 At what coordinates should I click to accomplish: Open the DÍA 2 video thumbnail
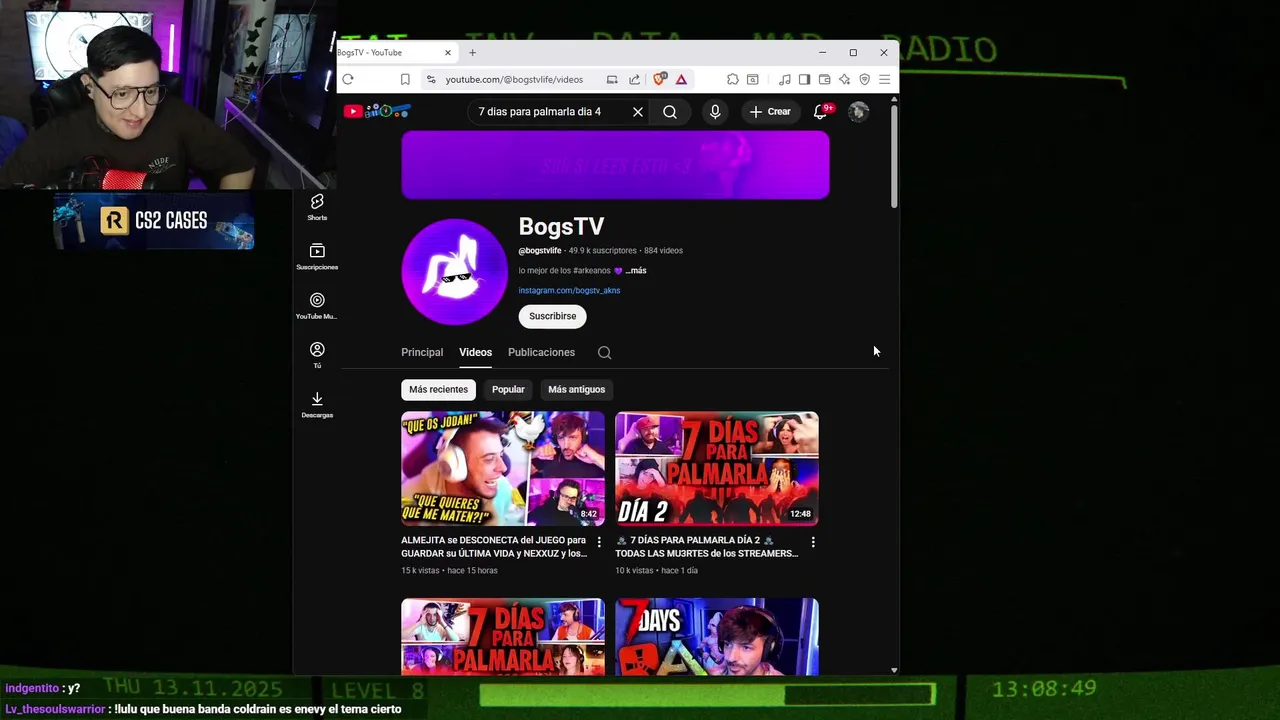coord(717,469)
